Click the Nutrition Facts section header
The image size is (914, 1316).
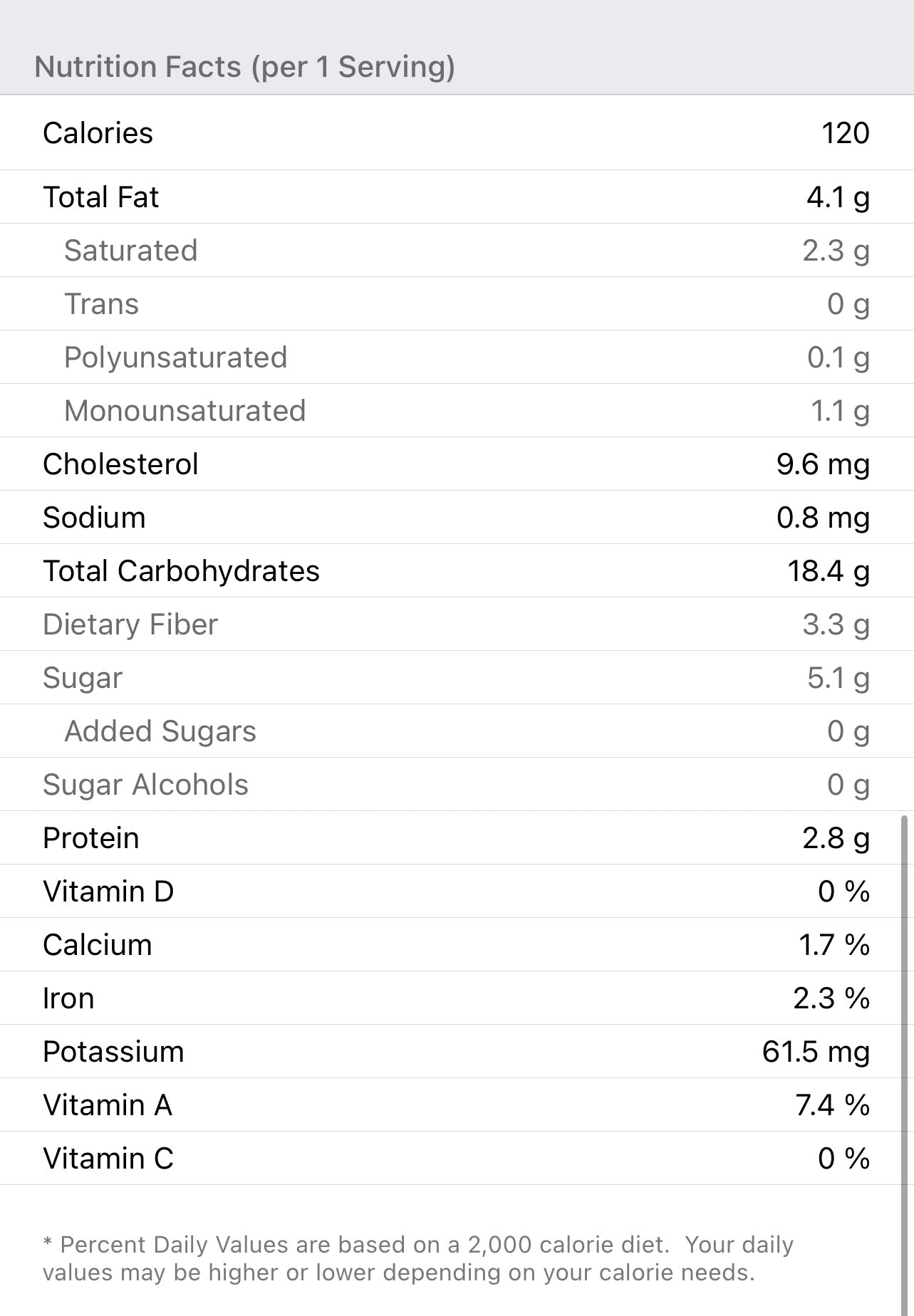(244, 67)
